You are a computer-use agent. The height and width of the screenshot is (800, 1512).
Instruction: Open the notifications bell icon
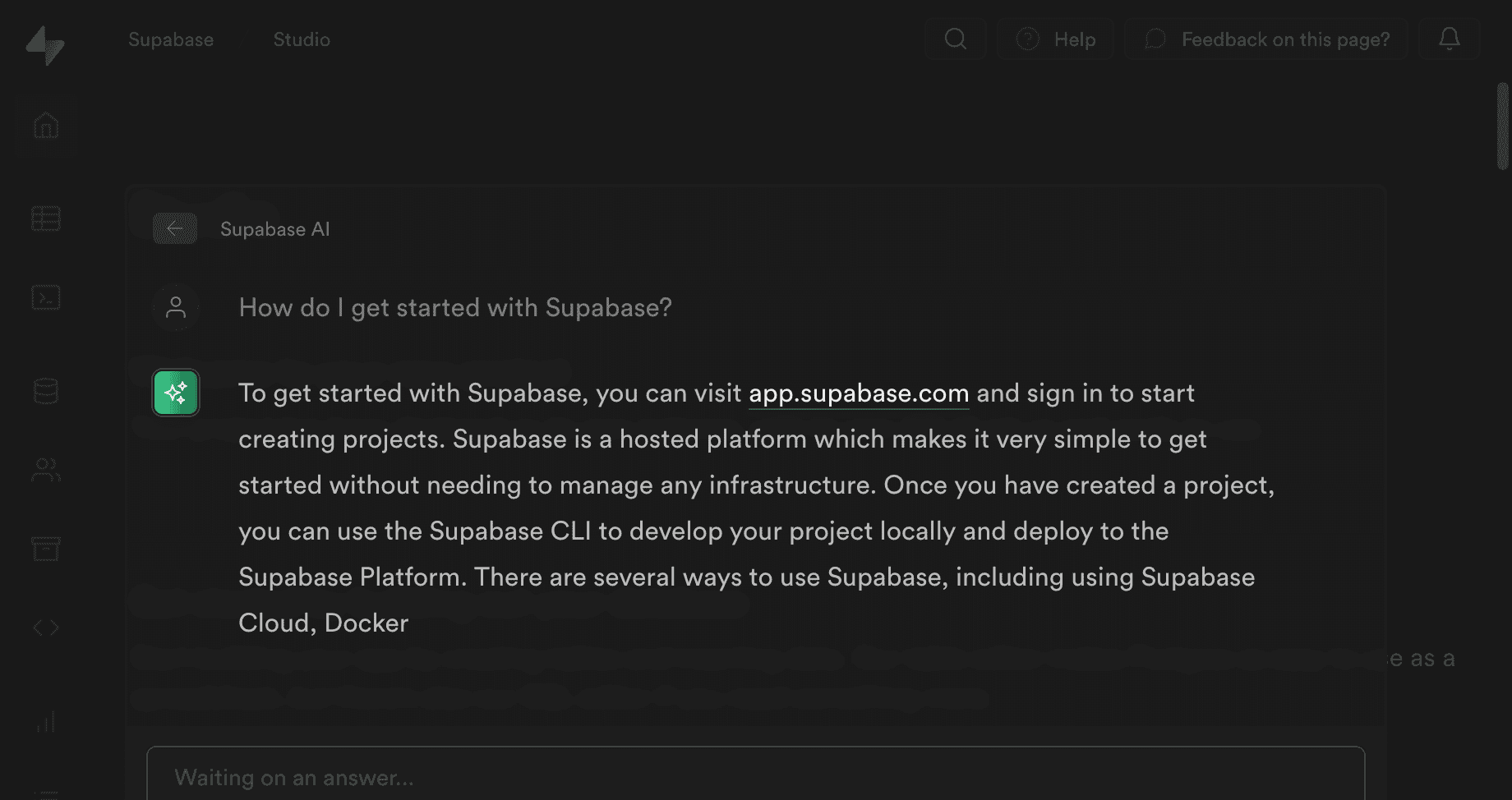click(x=1450, y=39)
